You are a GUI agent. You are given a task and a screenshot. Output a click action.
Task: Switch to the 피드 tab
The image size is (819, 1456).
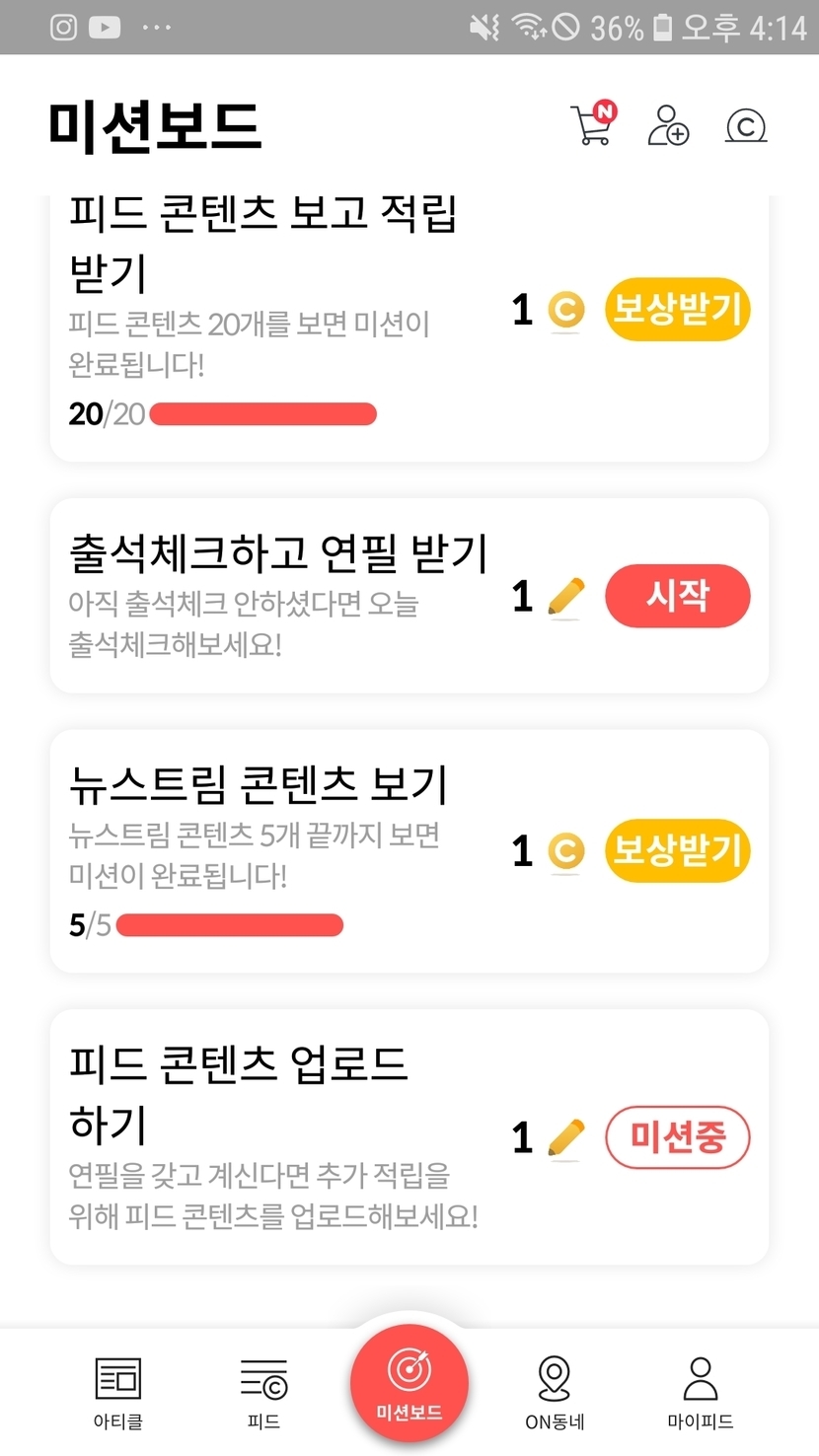pyautogui.click(x=263, y=1391)
